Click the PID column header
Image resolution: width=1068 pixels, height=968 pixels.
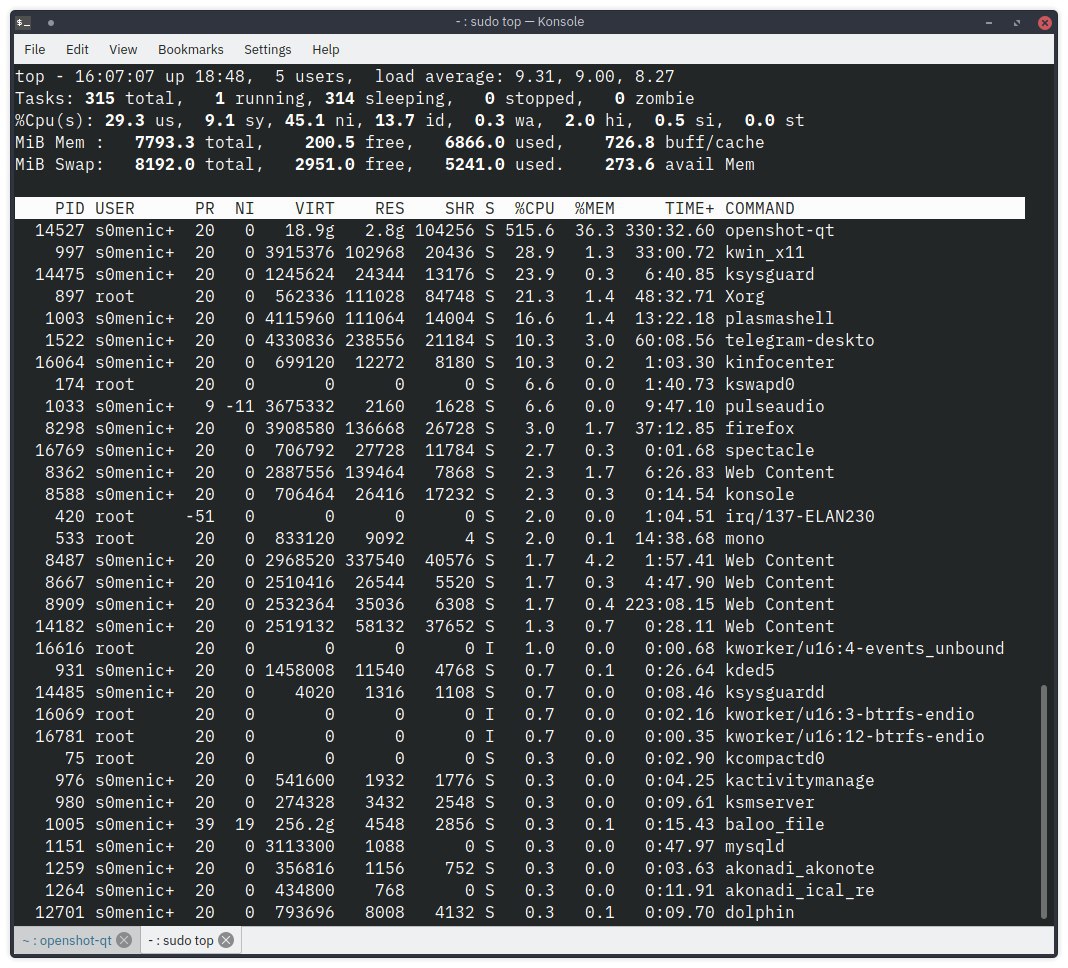tap(70, 208)
